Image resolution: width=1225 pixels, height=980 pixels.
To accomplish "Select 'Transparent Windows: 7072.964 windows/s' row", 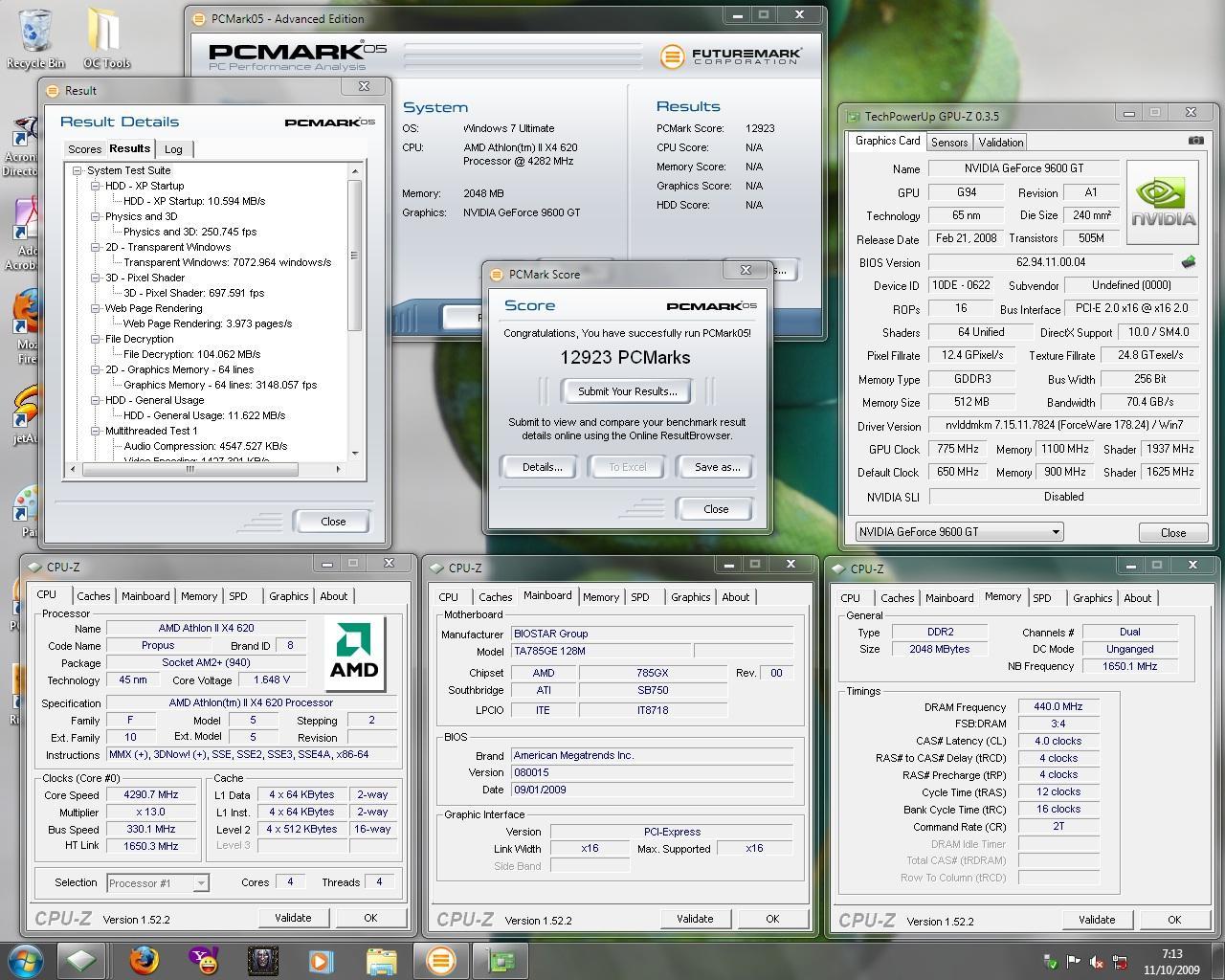I will [228, 262].
